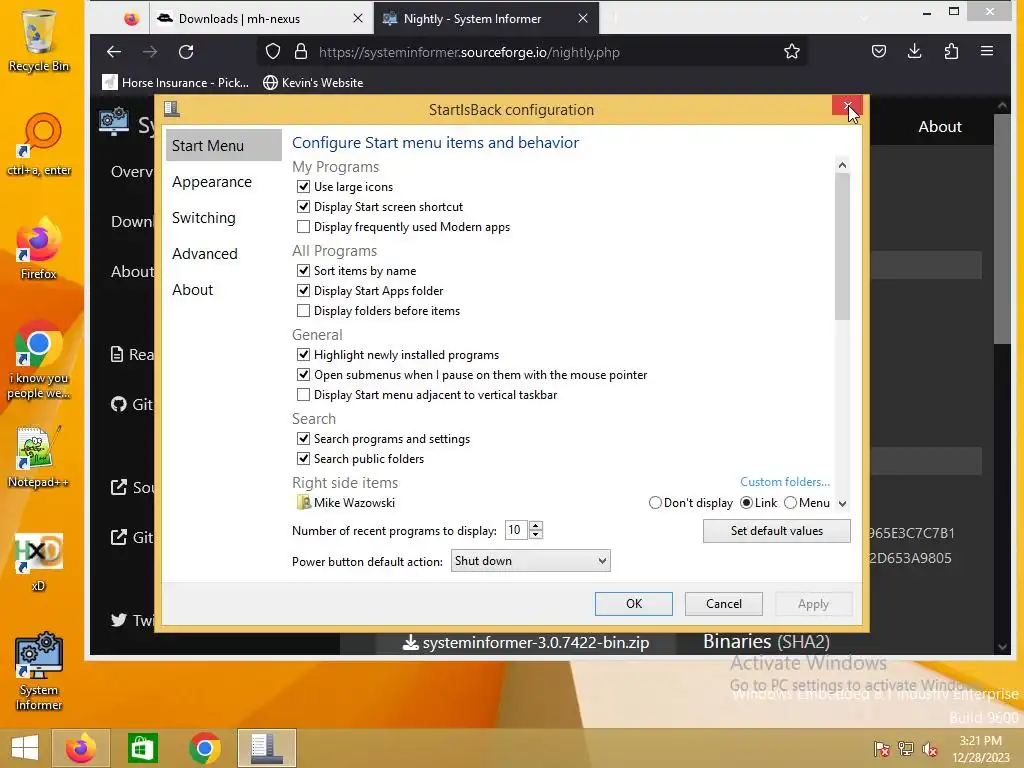Enable Display frequently used Modern apps
Screen dimensions: 1024x768
303,227
